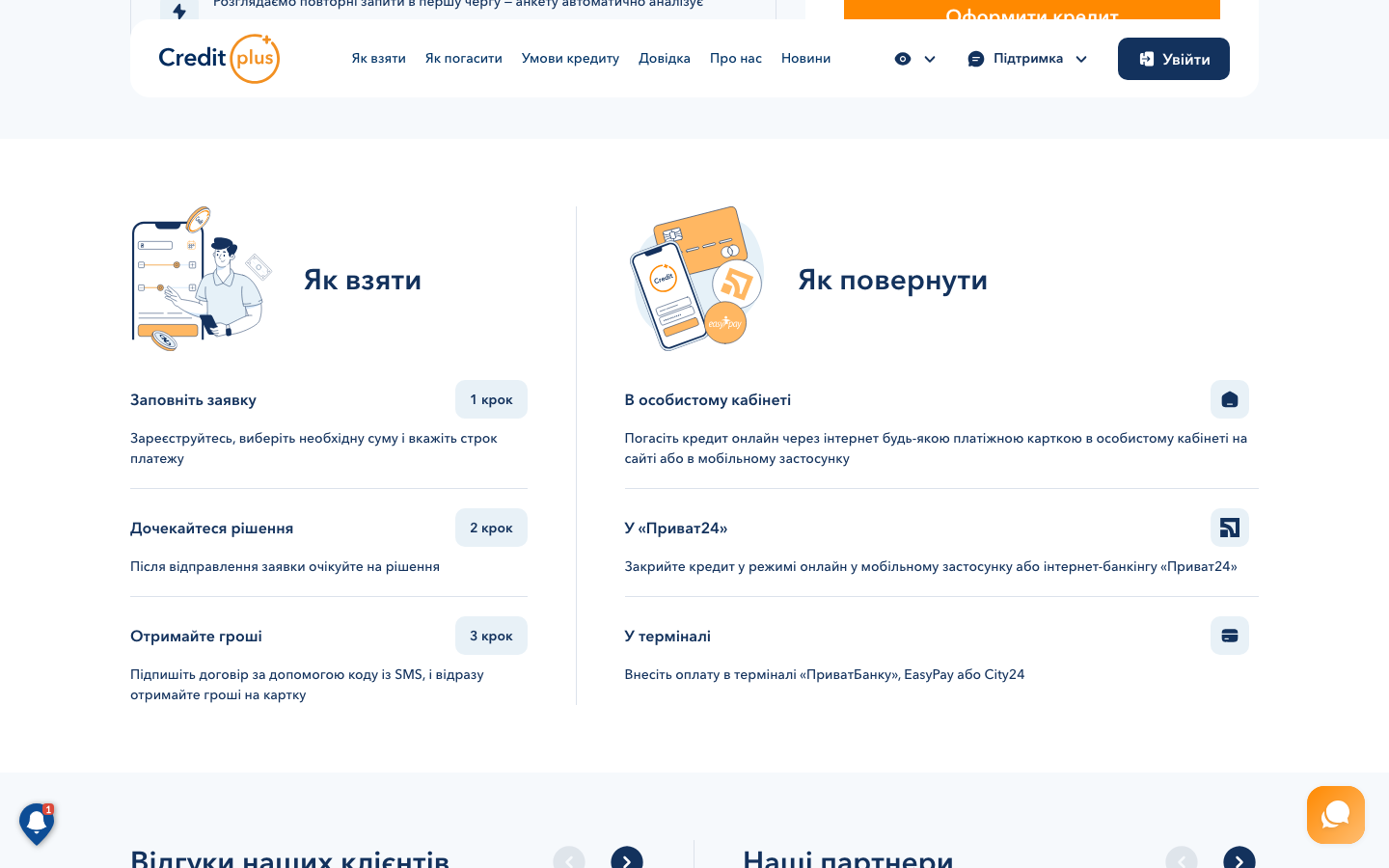The image size is (1389, 868).
Task: Open the orange chat widget in bottom corner
Action: 1335,815
